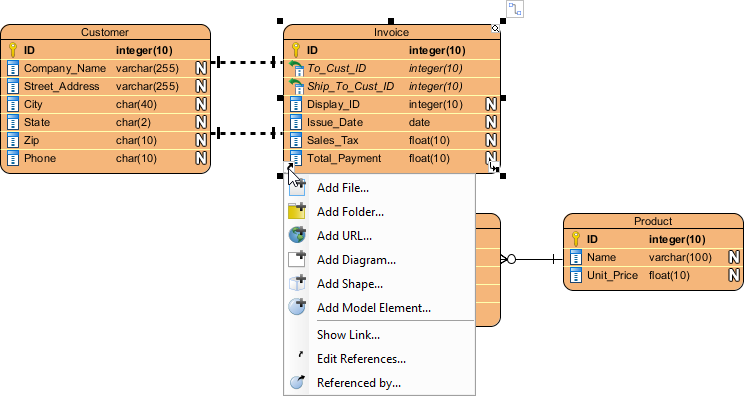Viewport: 744px width, 396px height.
Task: Select Show Link... menu entry
Action: point(380,335)
